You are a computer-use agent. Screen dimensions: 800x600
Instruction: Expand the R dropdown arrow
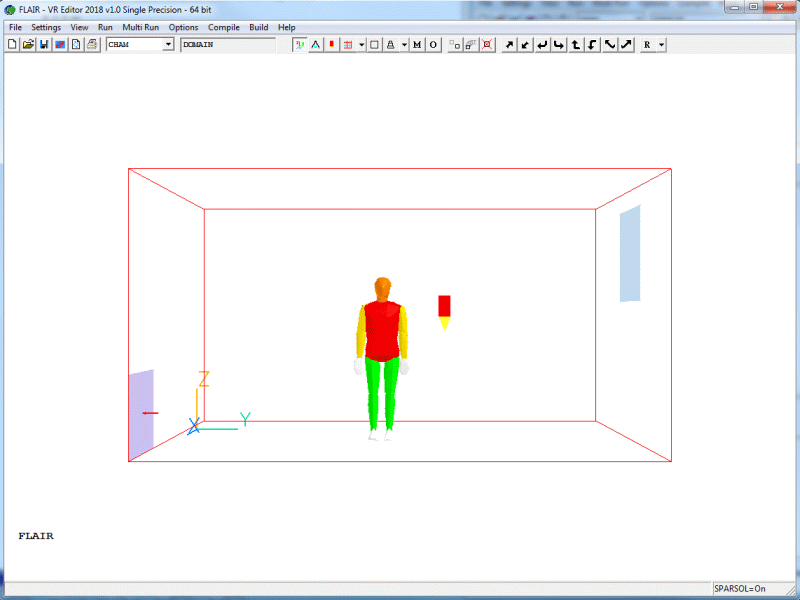click(x=661, y=45)
